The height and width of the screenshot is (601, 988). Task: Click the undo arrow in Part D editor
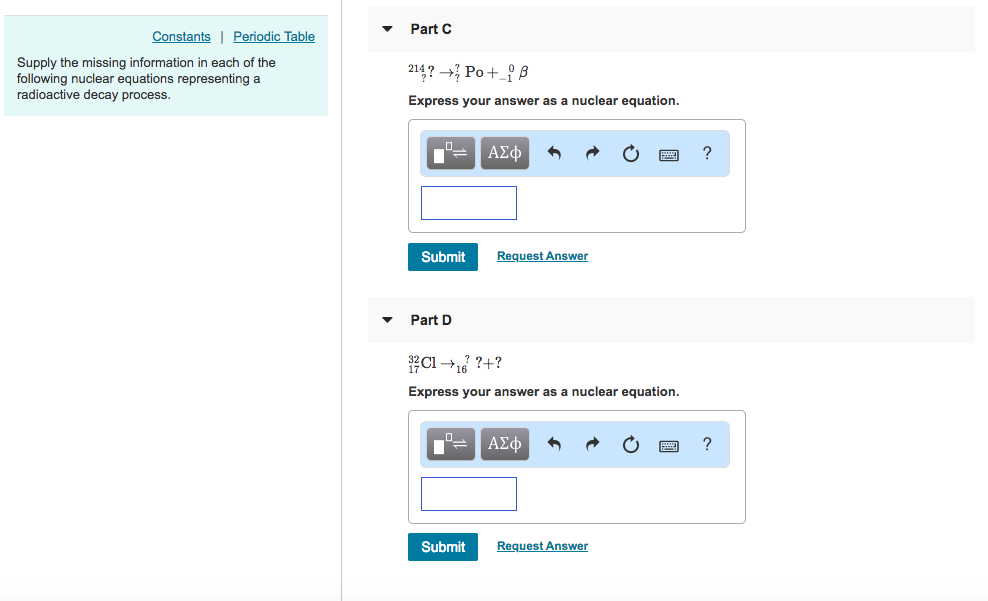(556, 443)
